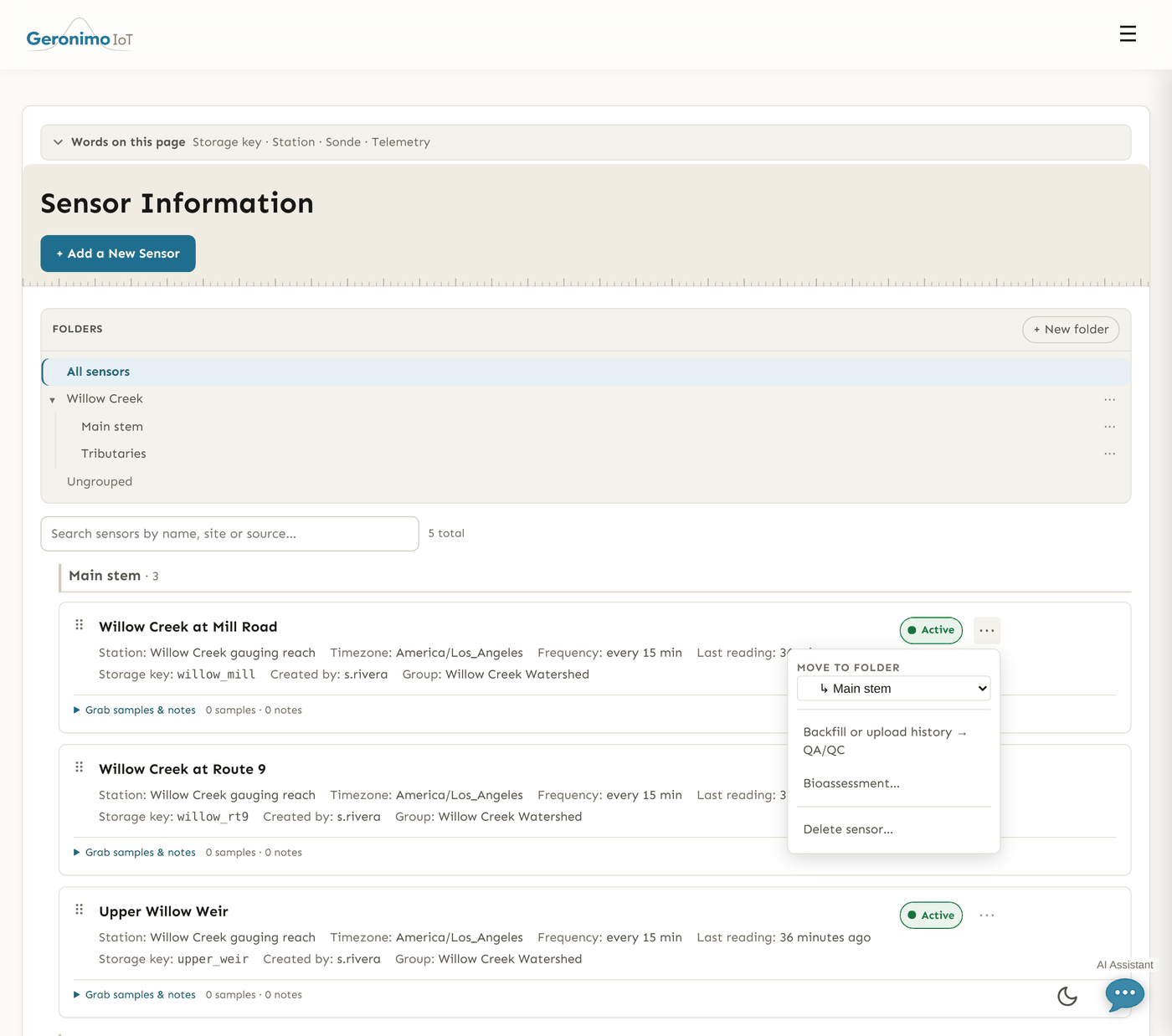Expand Grab samples & notes for Upper Willow Weir
The height and width of the screenshot is (1036, 1172).
click(x=134, y=994)
